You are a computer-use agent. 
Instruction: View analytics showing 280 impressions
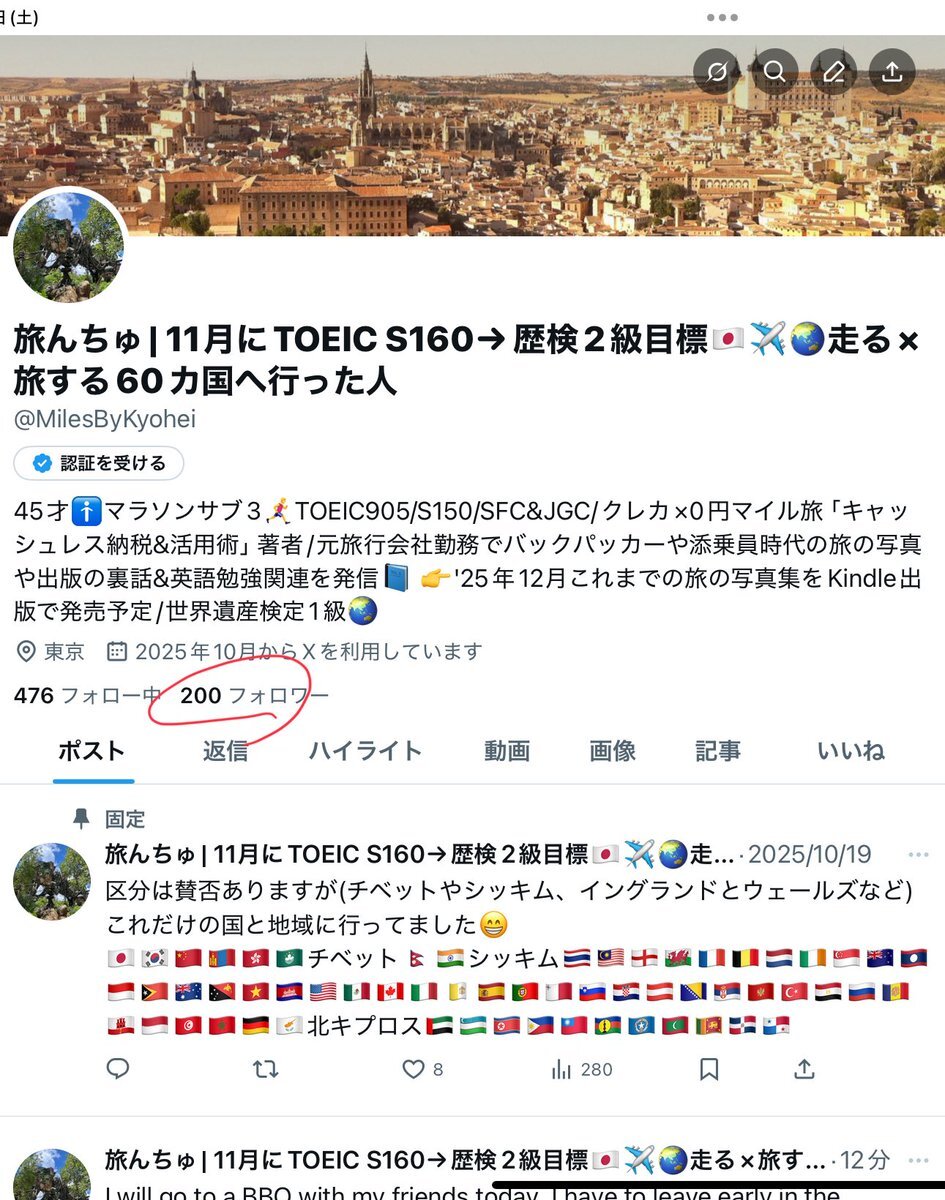(x=582, y=1069)
